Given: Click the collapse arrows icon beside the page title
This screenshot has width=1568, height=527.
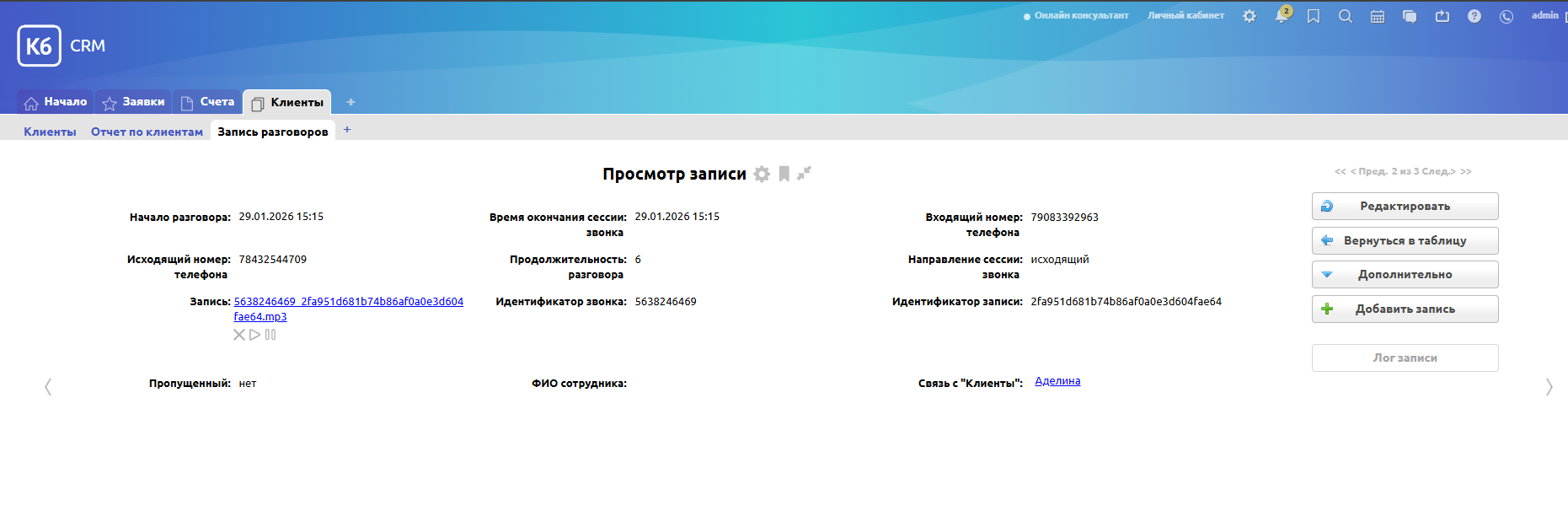Looking at the screenshot, I should tap(805, 173).
